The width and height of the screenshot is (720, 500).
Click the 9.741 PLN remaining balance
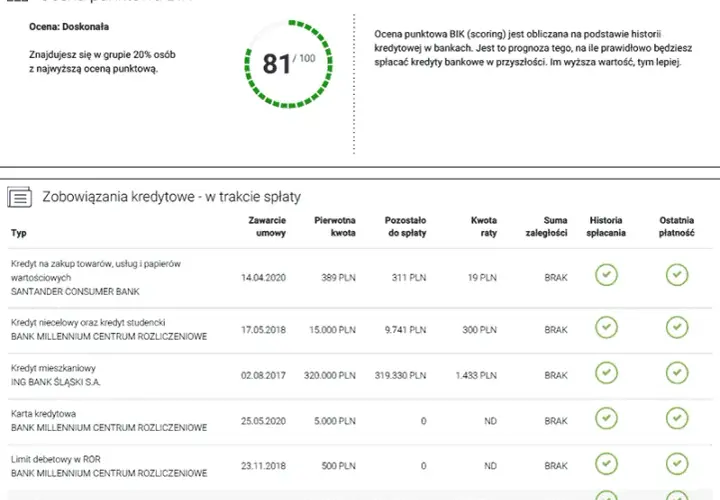point(405,330)
